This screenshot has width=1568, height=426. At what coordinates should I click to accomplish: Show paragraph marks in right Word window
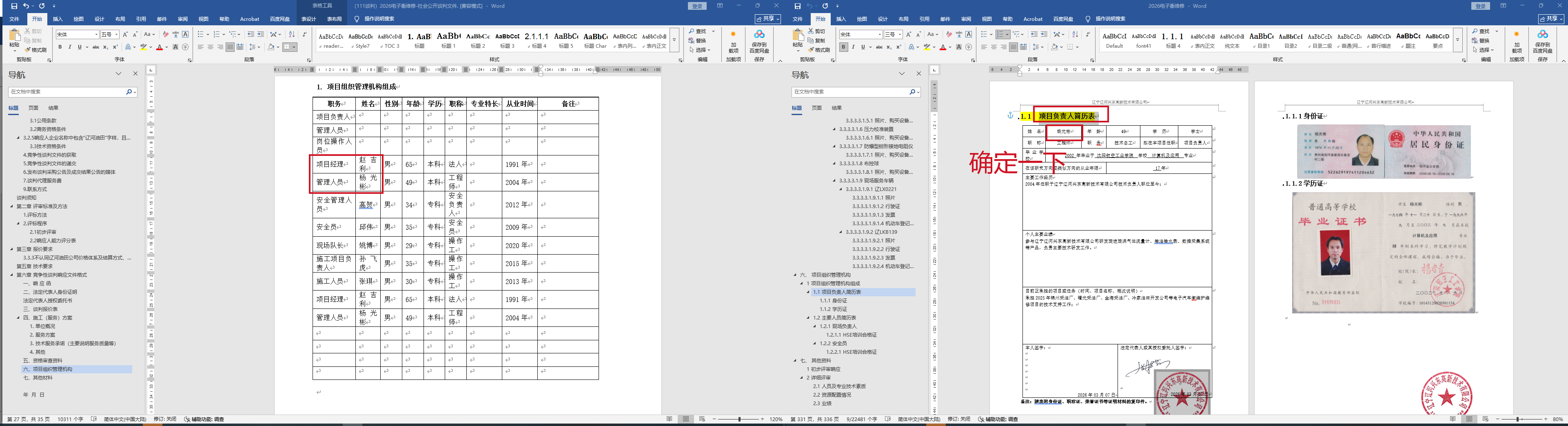tap(1088, 35)
